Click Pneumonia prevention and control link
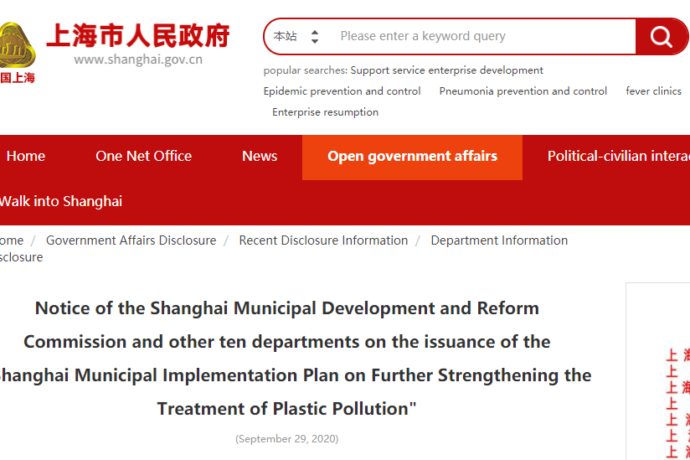690x460 pixels. coord(523,91)
